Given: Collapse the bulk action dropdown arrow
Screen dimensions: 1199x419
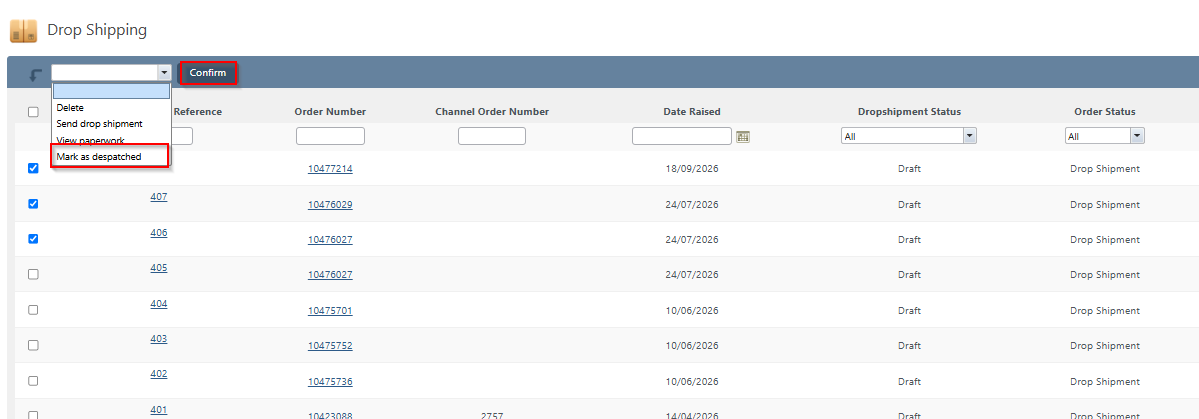Looking at the screenshot, I should point(164,73).
